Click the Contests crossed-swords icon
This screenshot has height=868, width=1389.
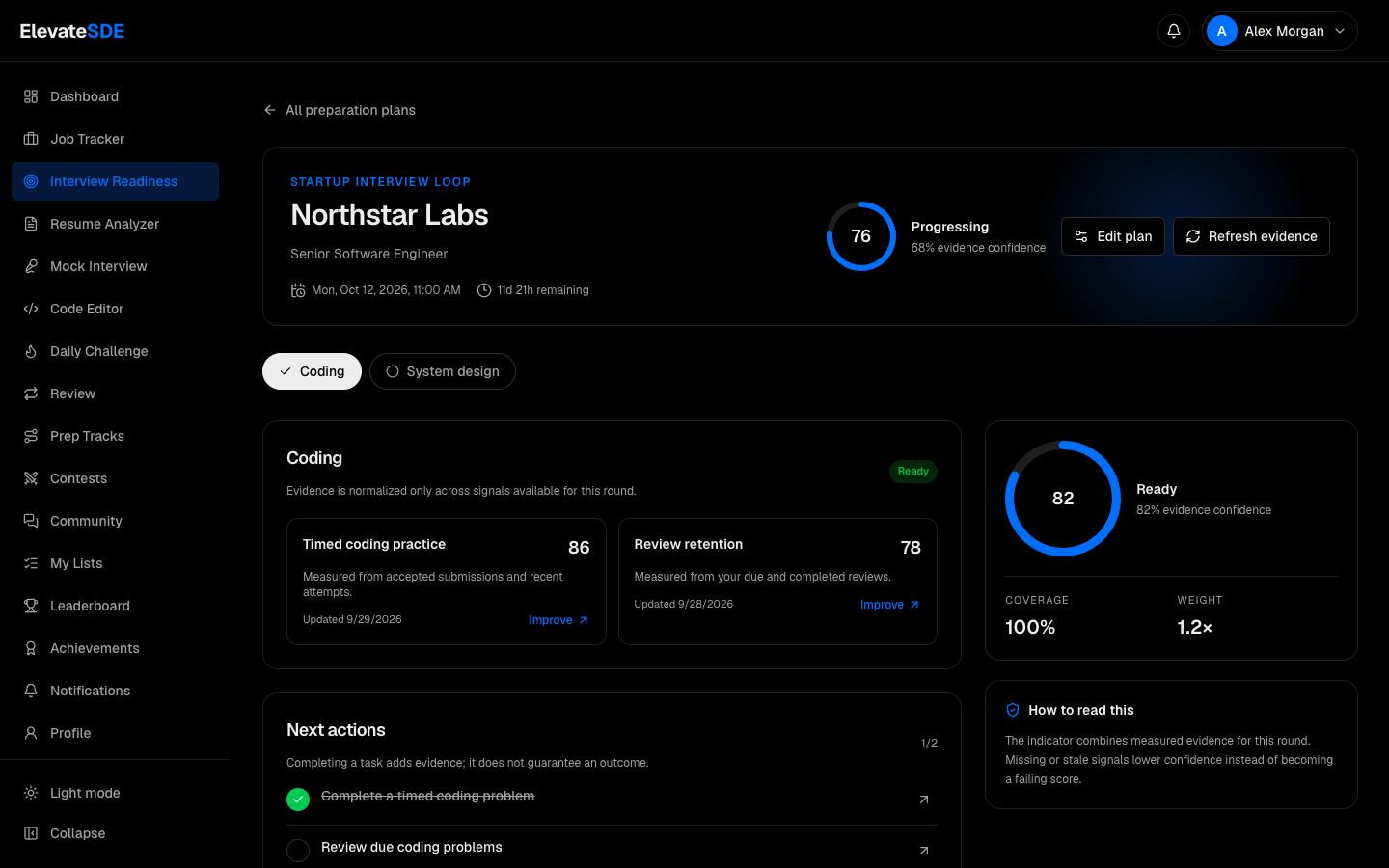(x=31, y=478)
